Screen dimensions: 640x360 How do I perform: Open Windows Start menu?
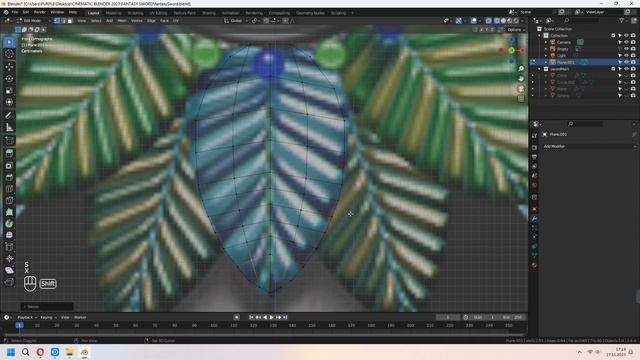[x=11, y=352]
